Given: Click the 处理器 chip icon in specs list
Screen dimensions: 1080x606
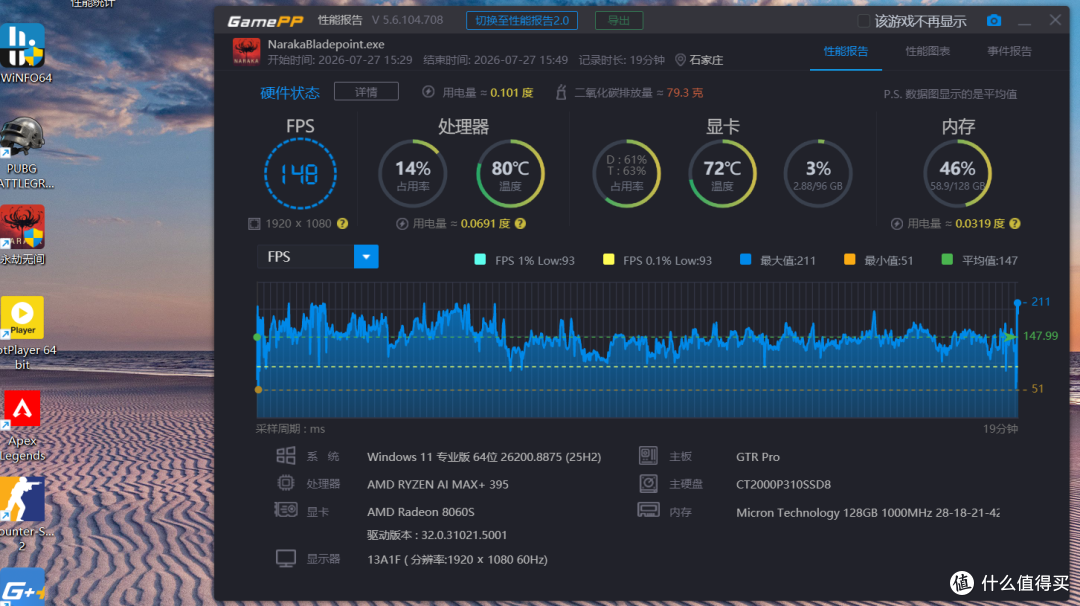Looking at the screenshot, I should pos(286,483).
